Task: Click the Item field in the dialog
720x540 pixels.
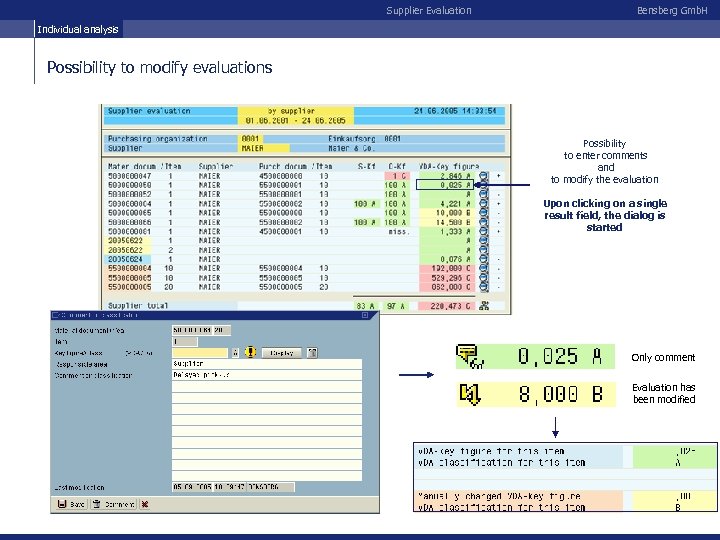Action: pos(185,342)
